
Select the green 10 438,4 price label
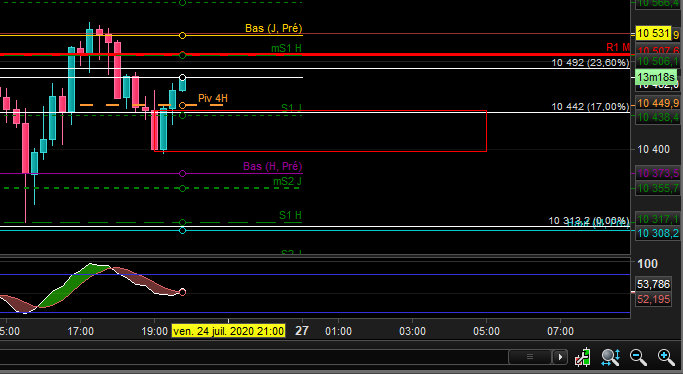click(x=658, y=117)
